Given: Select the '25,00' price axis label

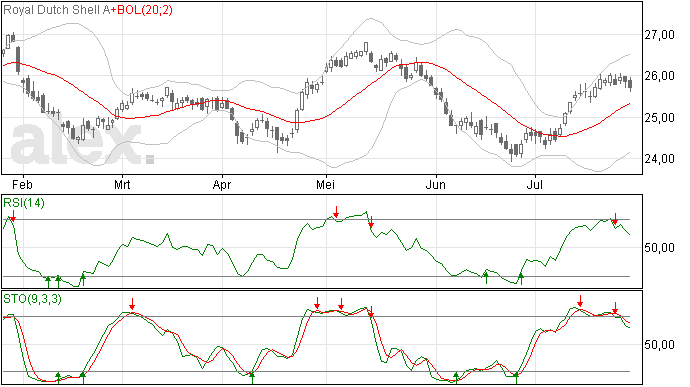Looking at the screenshot, I should coord(659,118).
